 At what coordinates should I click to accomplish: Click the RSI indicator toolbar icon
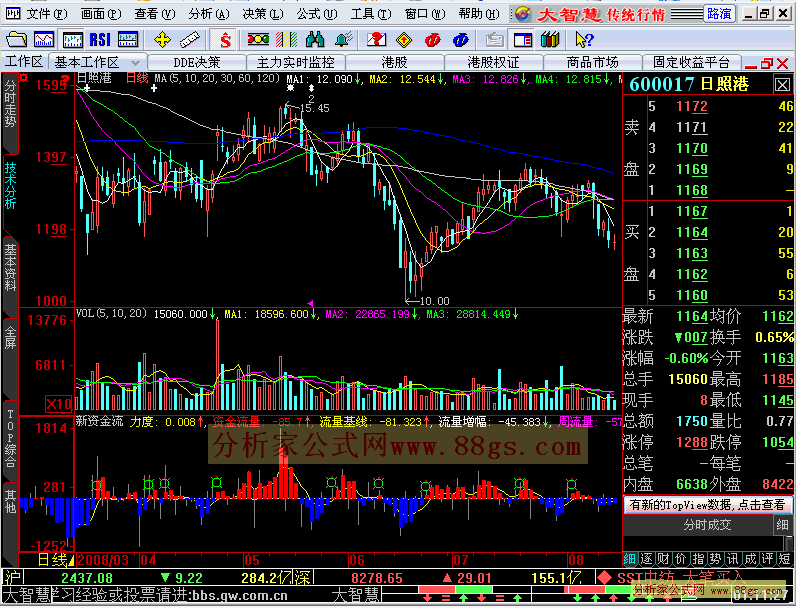click(100, 39)
